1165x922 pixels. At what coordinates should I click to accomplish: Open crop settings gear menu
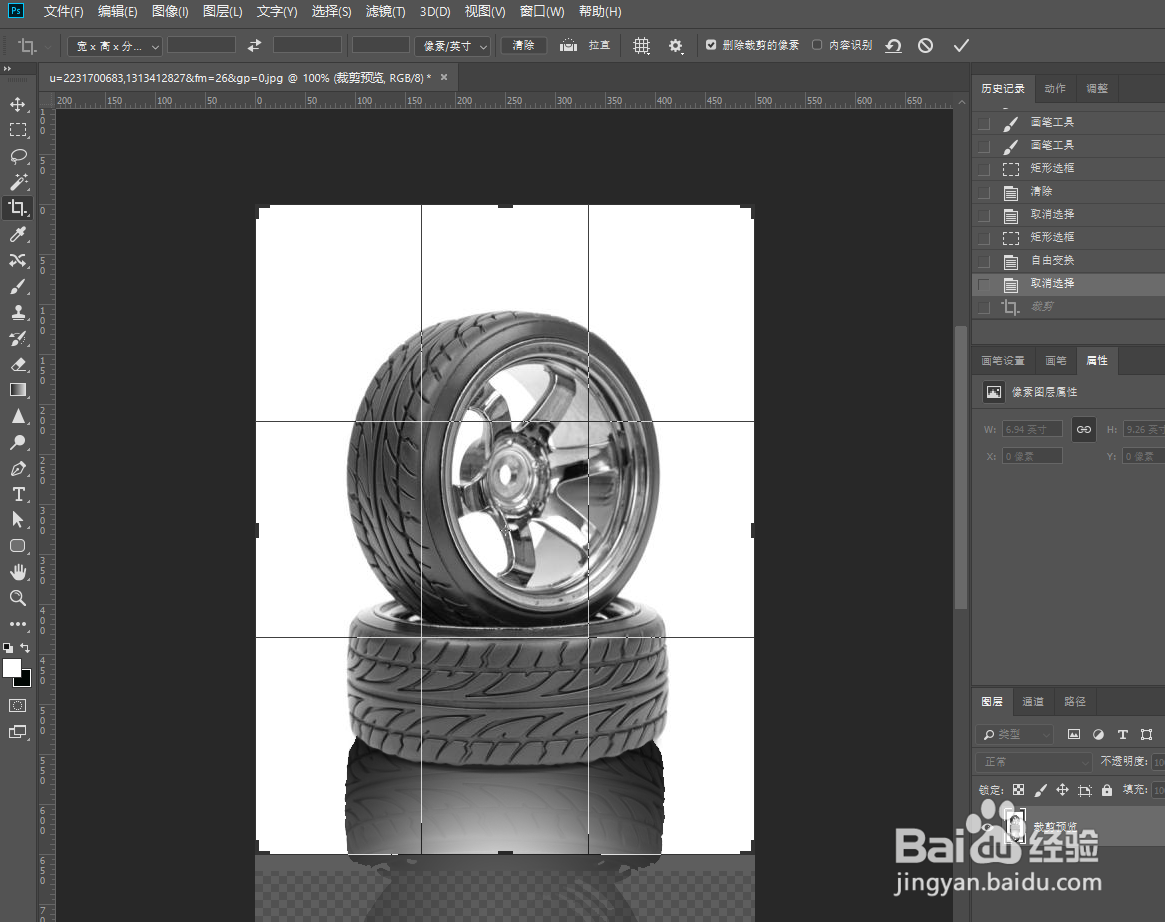coord(675,46)
